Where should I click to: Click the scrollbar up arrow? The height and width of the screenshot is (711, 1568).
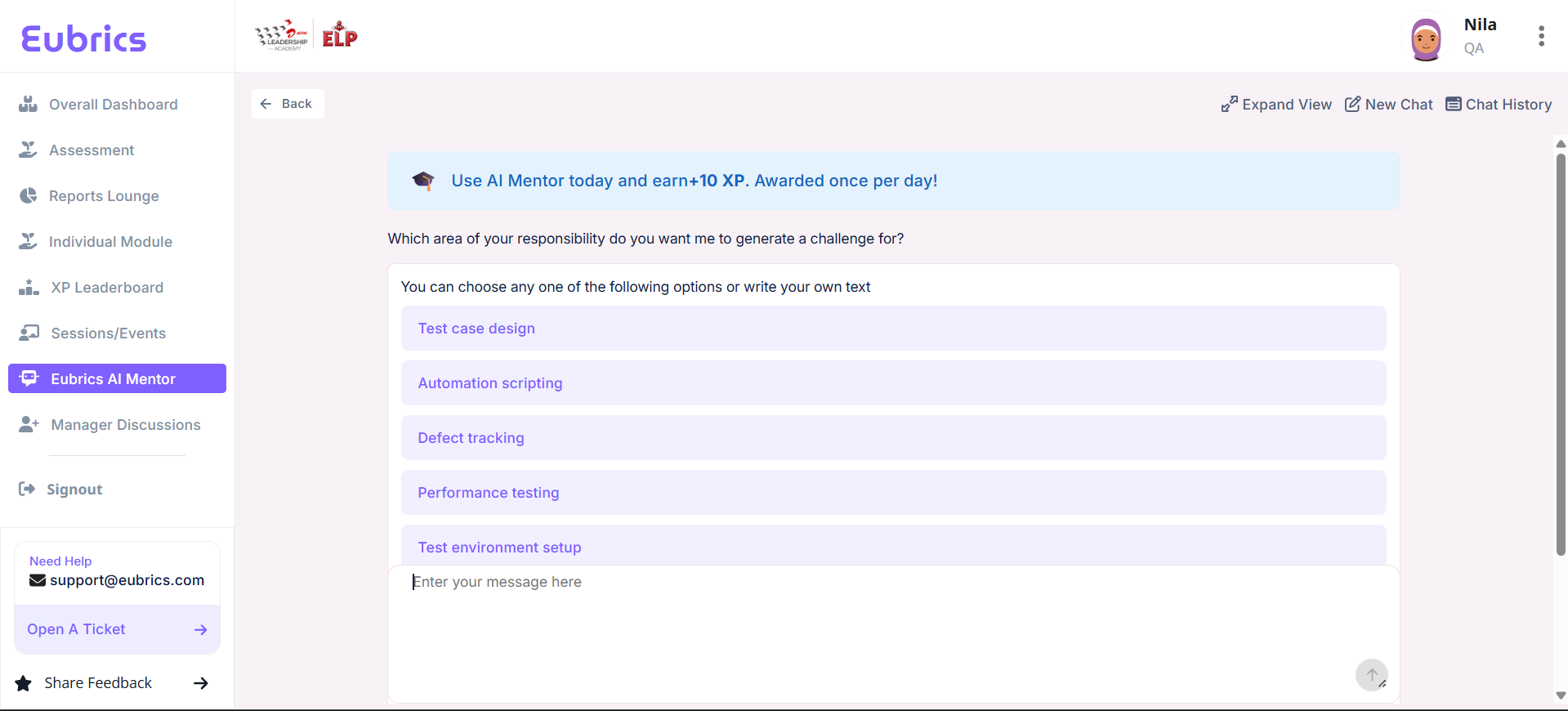point(1561,144)
